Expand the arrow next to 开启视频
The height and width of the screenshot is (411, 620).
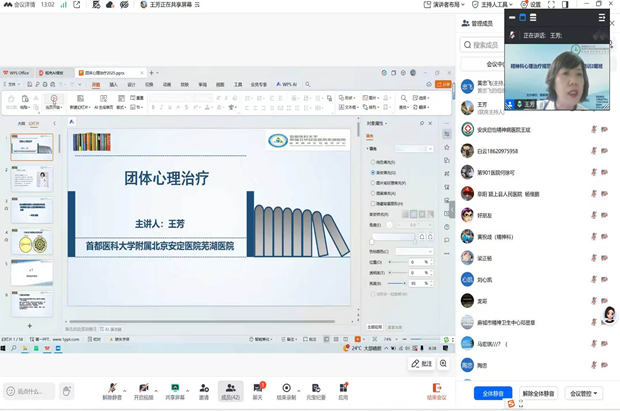[x=156, y=391]
